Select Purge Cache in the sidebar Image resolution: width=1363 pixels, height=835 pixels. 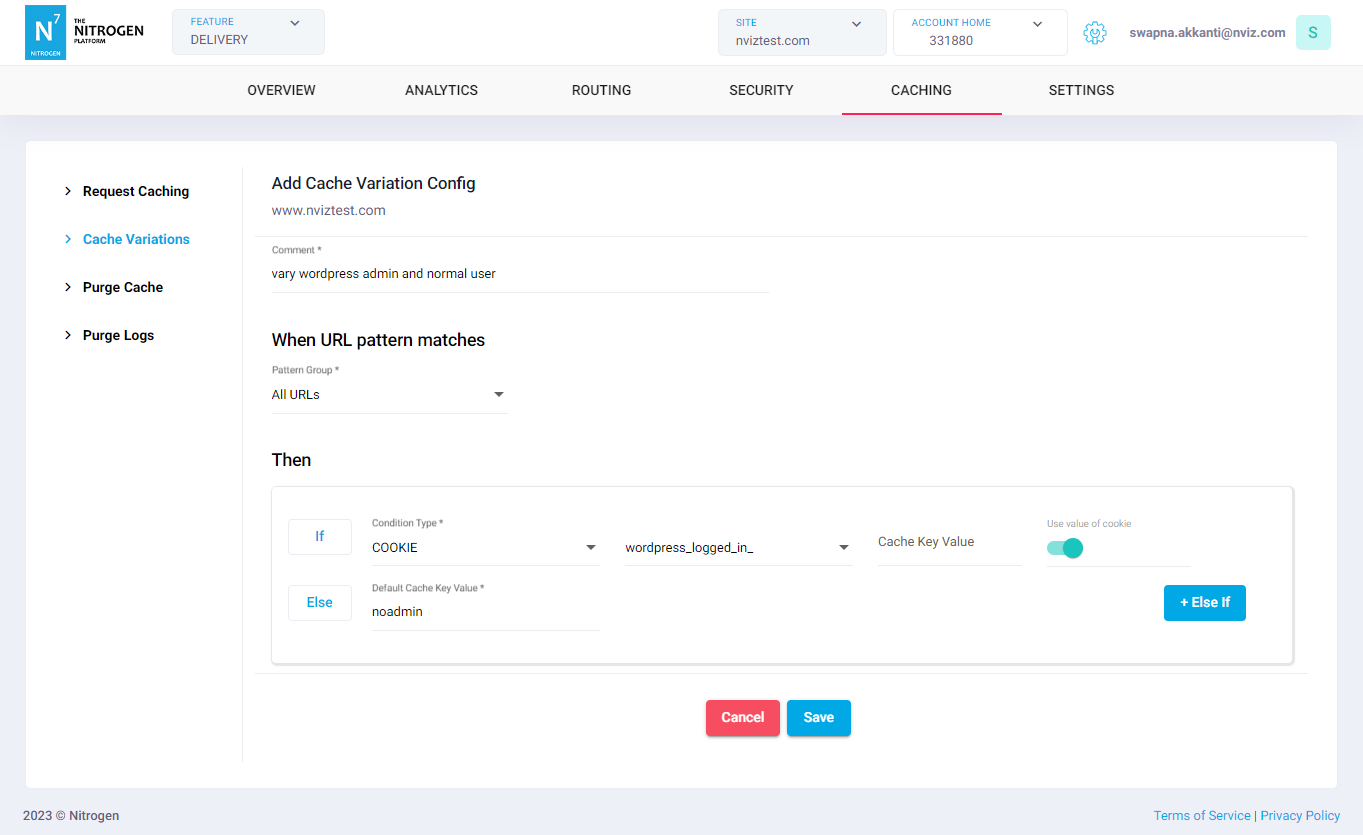click(x=122, y=287)
